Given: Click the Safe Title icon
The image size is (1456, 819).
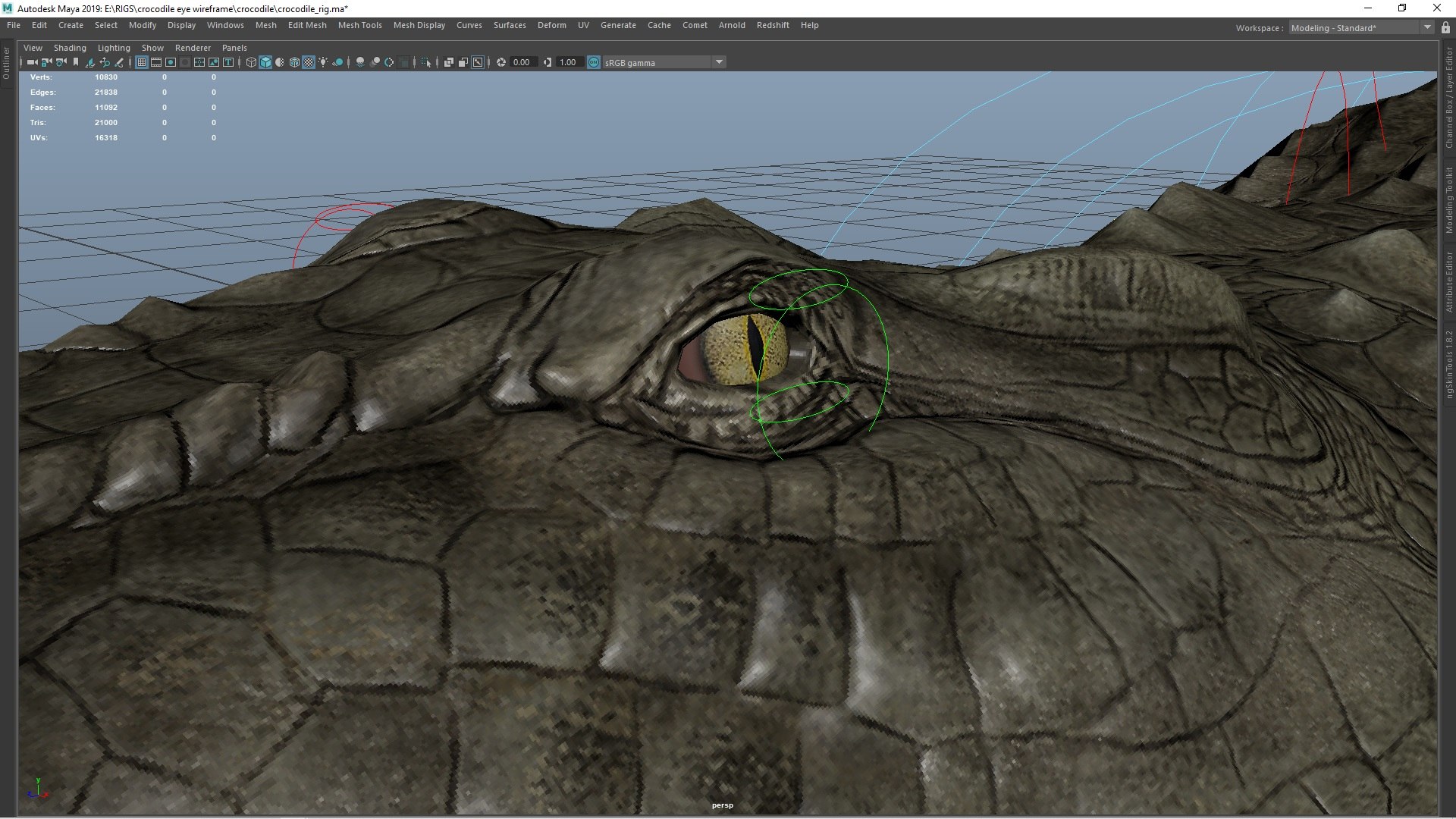Looking at the screenshot, I should [x=228, y=62].
